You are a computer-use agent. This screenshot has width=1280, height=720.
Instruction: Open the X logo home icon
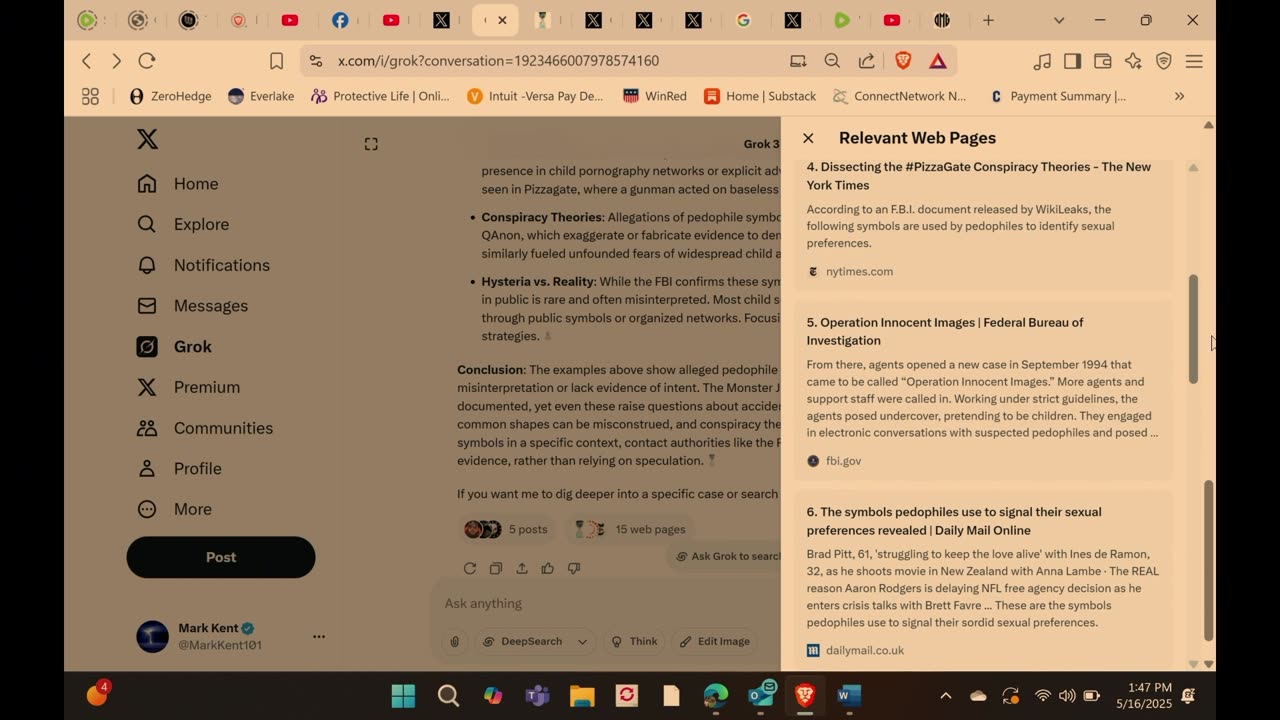[x=147, y=139]
